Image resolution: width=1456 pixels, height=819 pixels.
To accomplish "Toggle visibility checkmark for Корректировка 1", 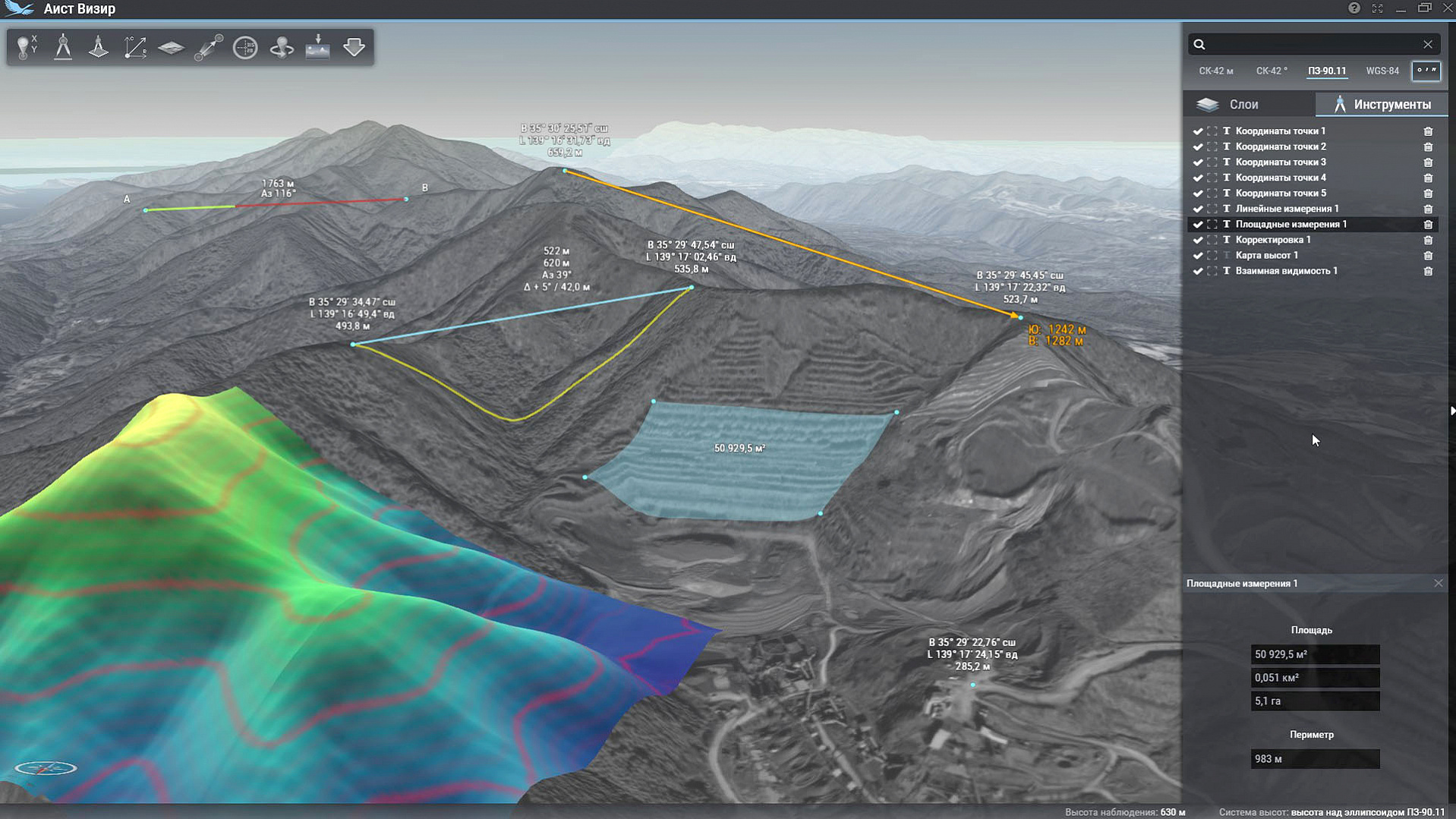I will pyautogui.click(x=1198, y=240).
